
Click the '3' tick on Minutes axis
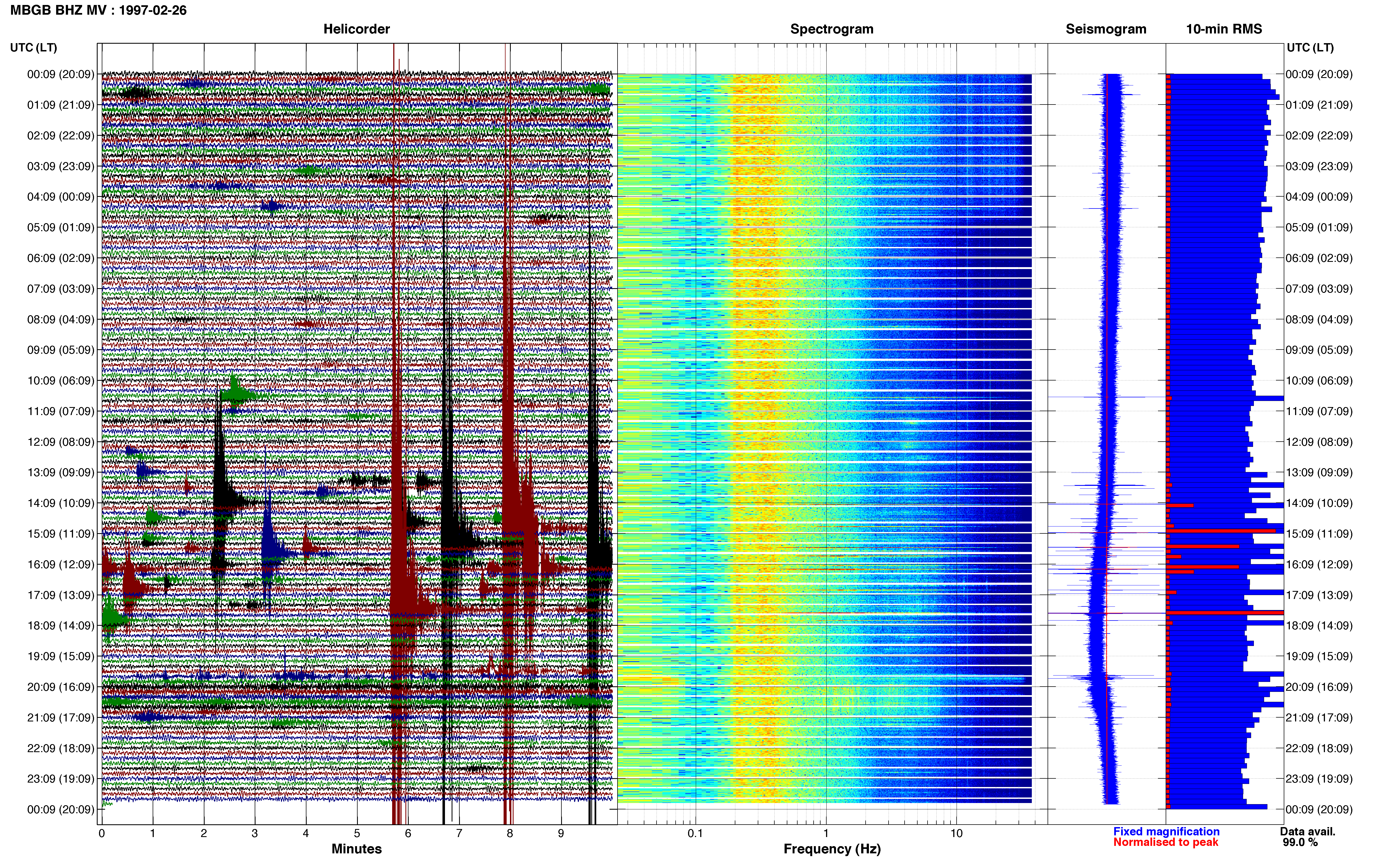[255, 833]
